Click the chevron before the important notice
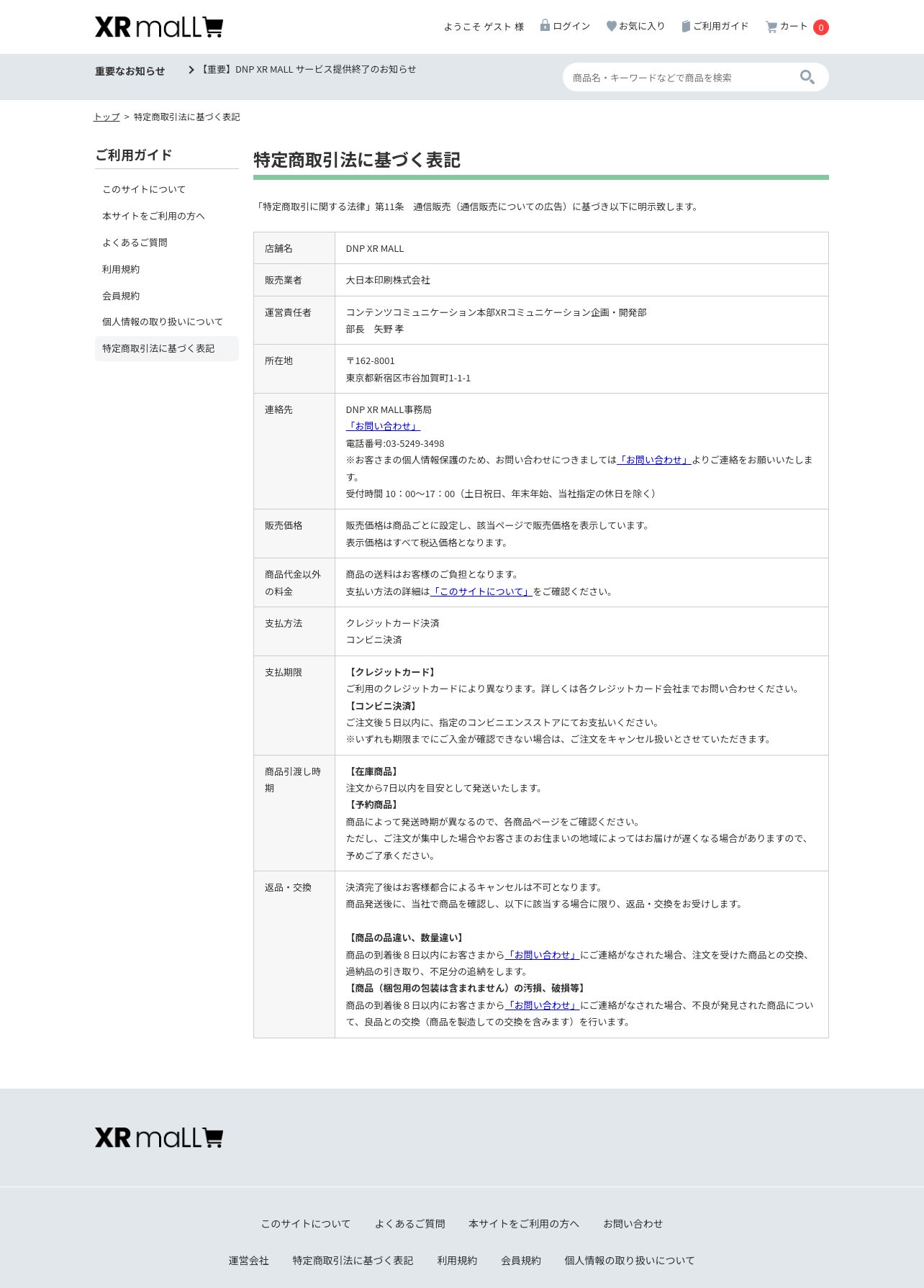This screenshot has width=924, height=1288. click(x=191, y=70)
